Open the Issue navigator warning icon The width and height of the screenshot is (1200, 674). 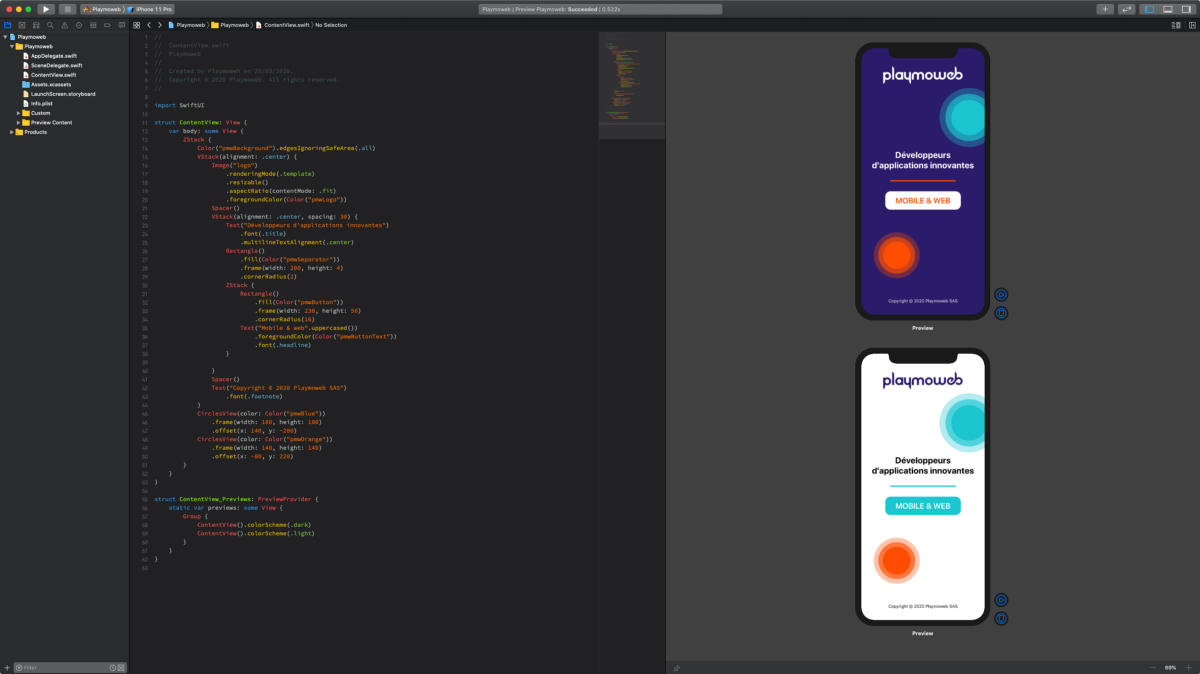tap(64, 24)
